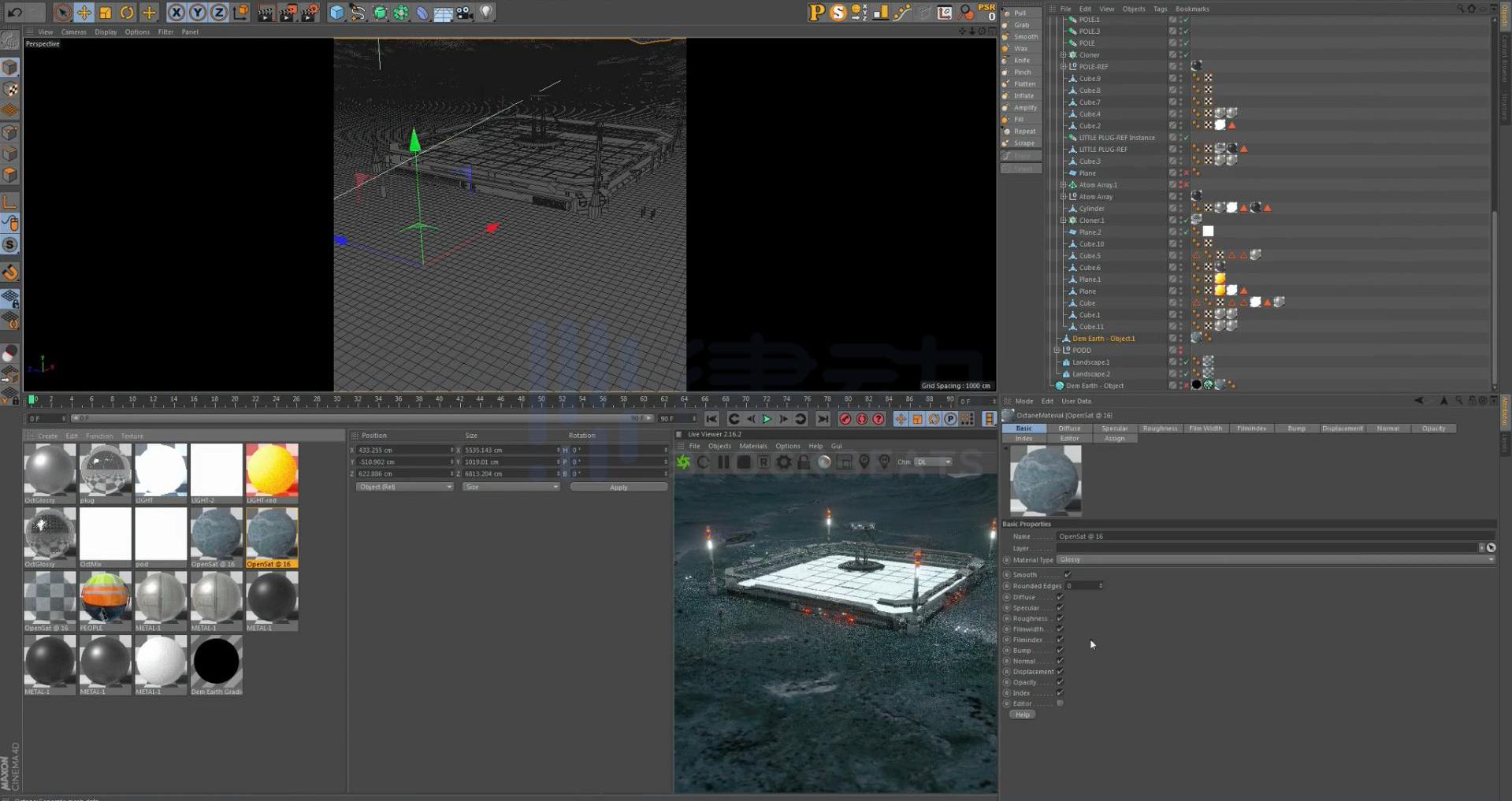
Task: Select the Move tool in top toolbar
Action: [84, 13]
